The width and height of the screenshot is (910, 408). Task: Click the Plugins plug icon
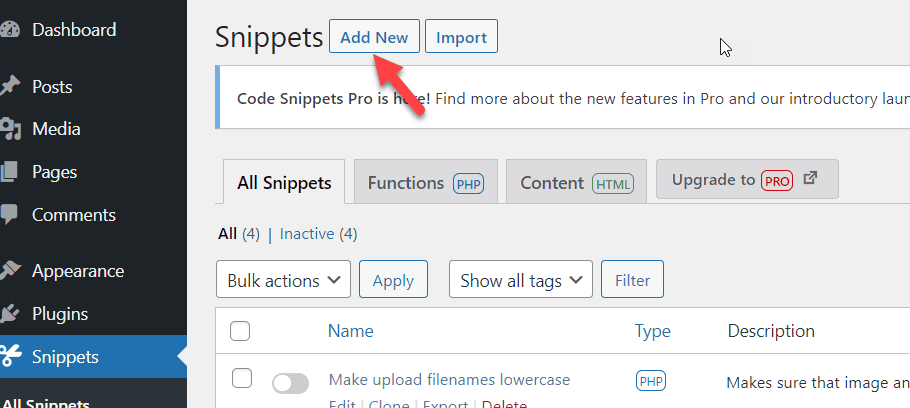(x=9, y=314)
